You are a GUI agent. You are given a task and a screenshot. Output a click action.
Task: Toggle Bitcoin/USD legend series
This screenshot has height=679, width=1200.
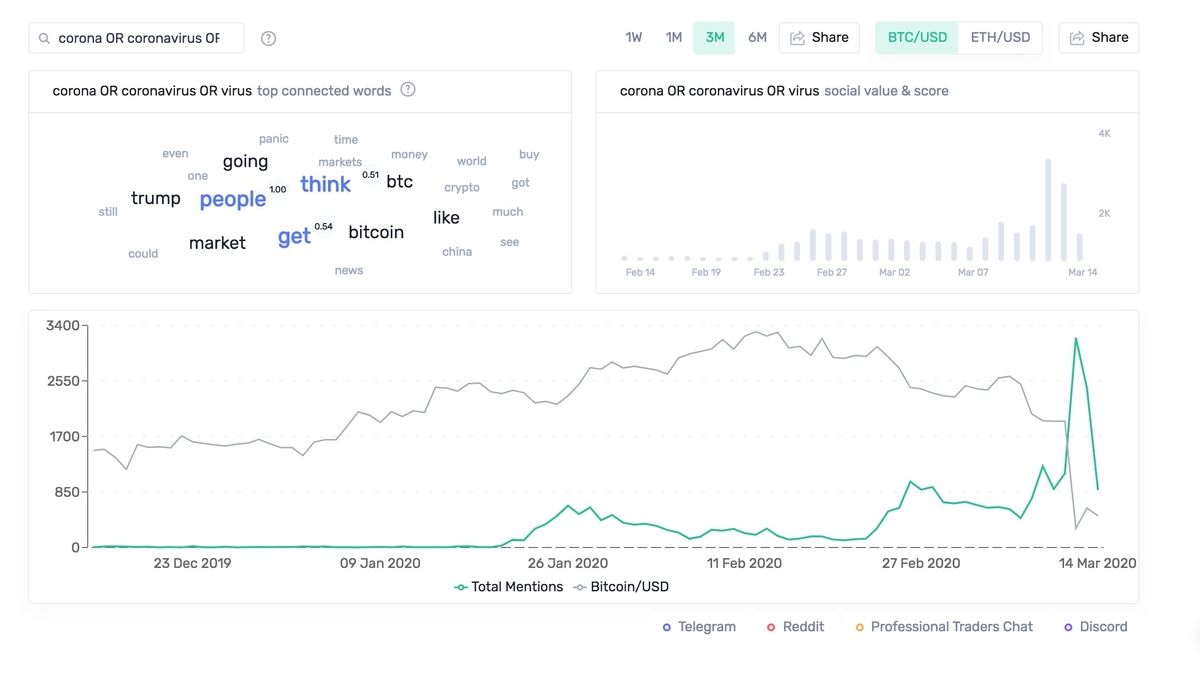click(621, 587)
